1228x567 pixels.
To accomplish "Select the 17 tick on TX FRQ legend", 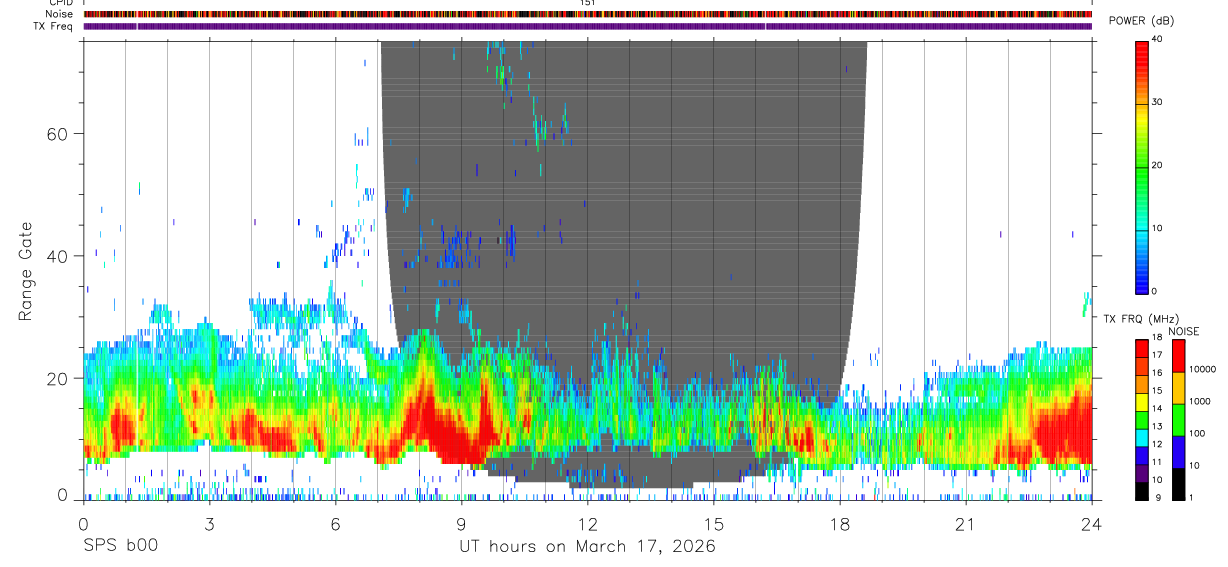I will (x=1156, y=355).
